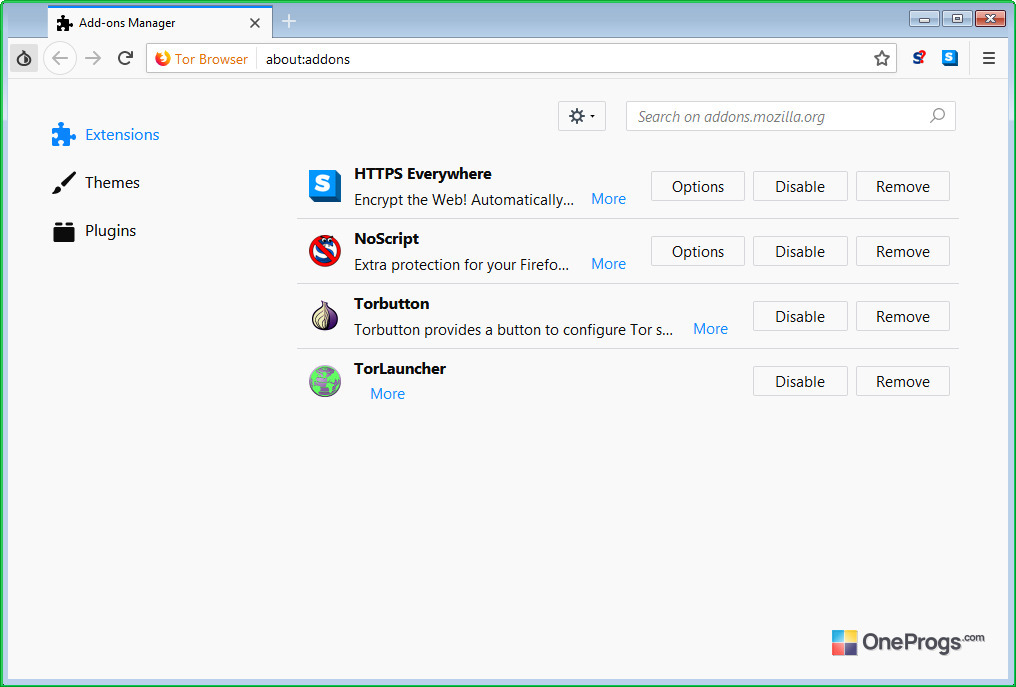Click 'Torbutton provides a button' description
Viewport: 1016px width, 687px height.
(513, 329)
